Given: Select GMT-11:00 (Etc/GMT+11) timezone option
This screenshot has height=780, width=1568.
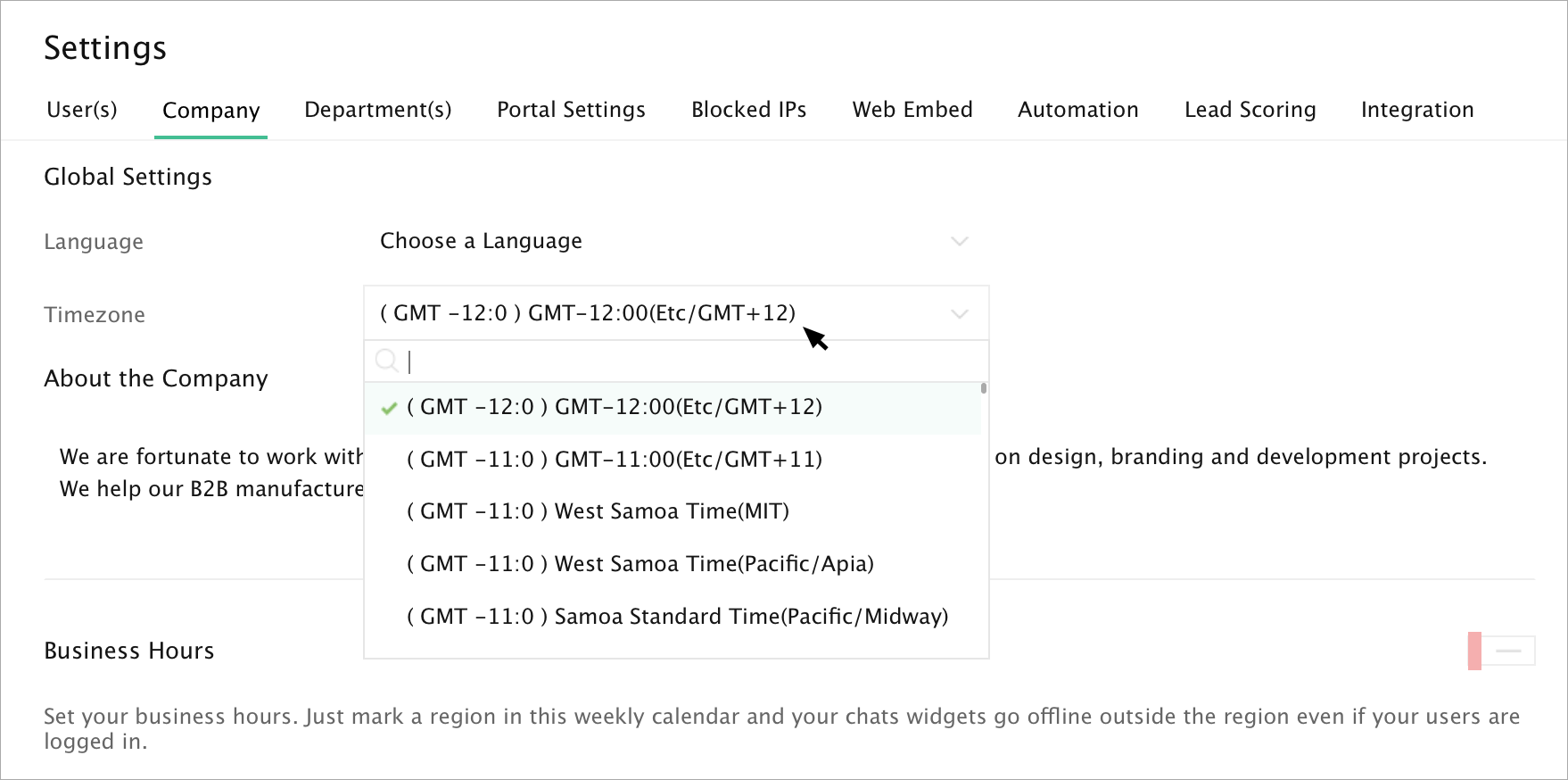Looking at the screenshot, I should coord(615,460).
